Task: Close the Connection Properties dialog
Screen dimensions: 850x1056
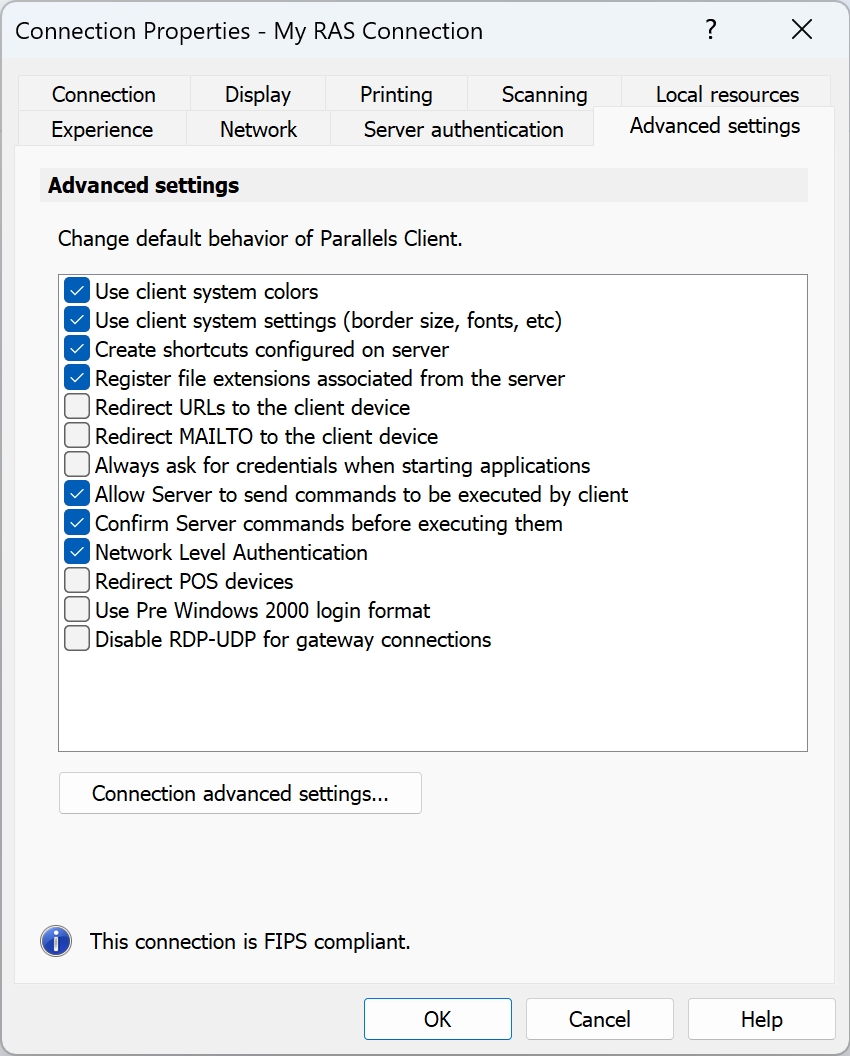Action: click(802, 30)
